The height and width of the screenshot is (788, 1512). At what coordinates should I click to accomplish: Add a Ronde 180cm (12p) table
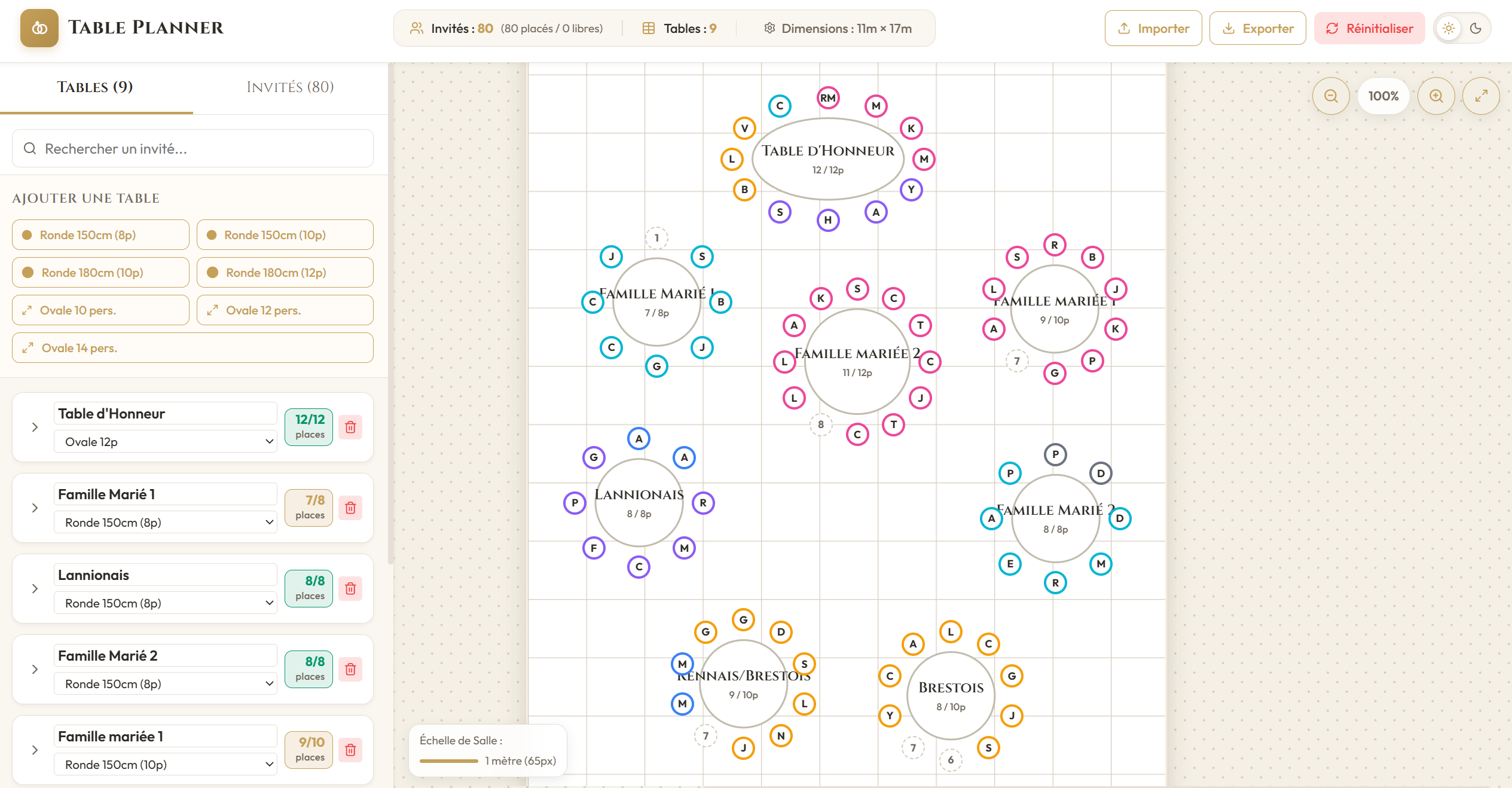click(x=285, y=273)
